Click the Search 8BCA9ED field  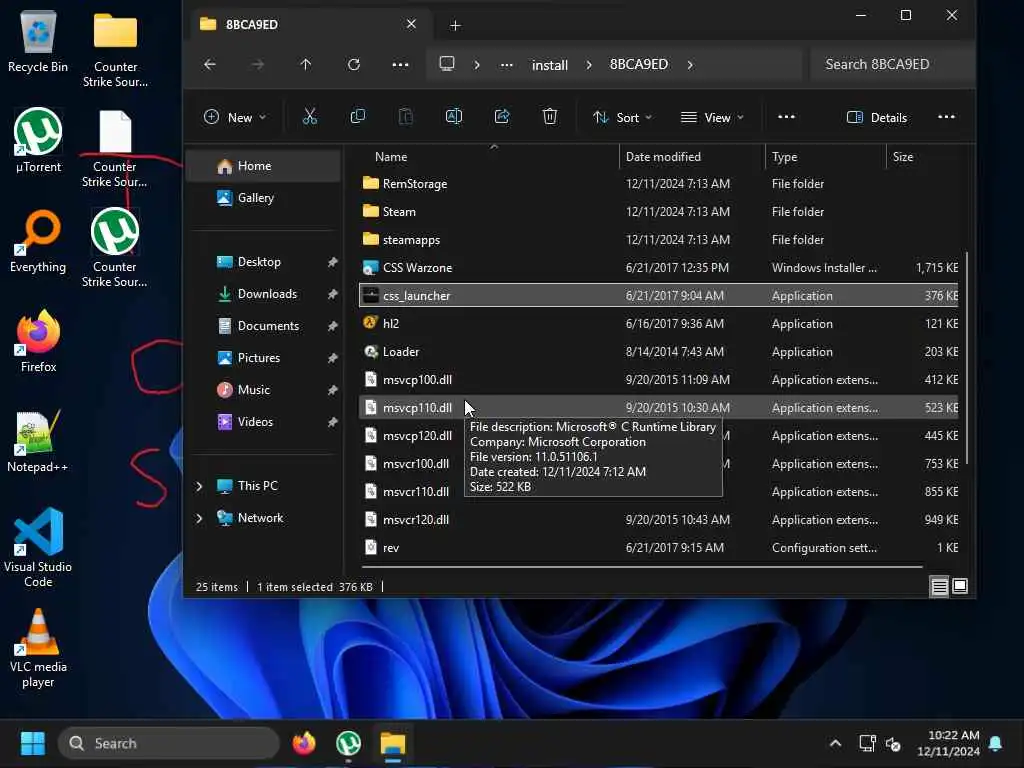tap(891, 64)
